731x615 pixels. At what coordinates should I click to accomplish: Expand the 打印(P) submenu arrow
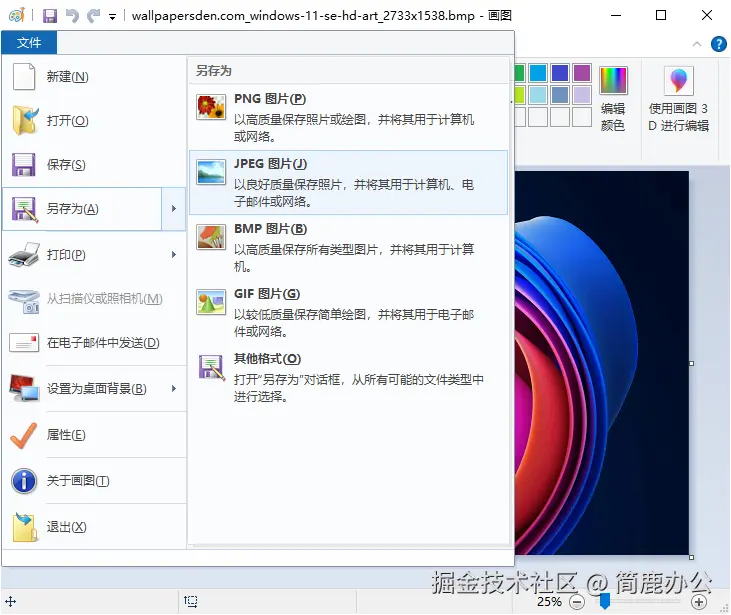[173, 255]
